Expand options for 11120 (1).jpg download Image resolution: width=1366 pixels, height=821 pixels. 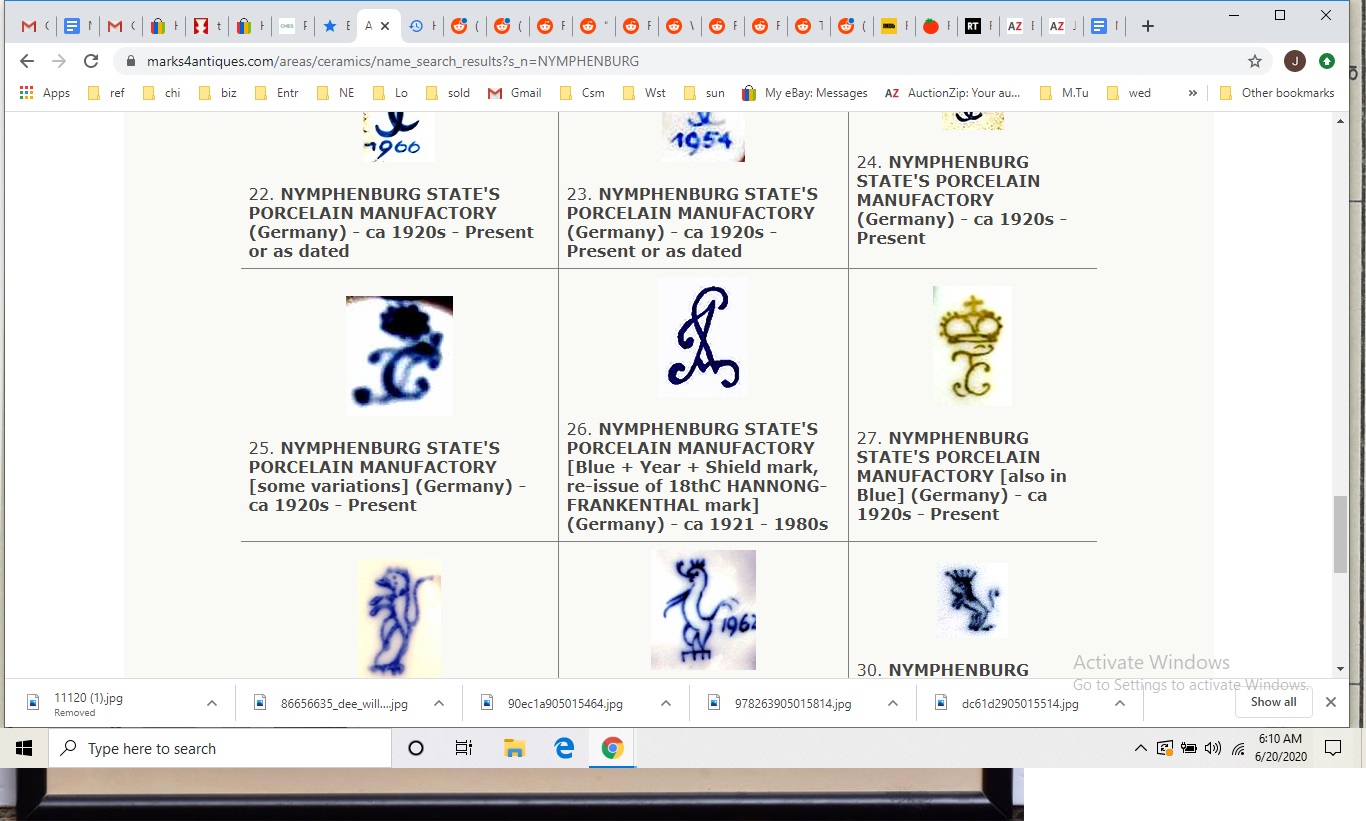tap(212, 703)
